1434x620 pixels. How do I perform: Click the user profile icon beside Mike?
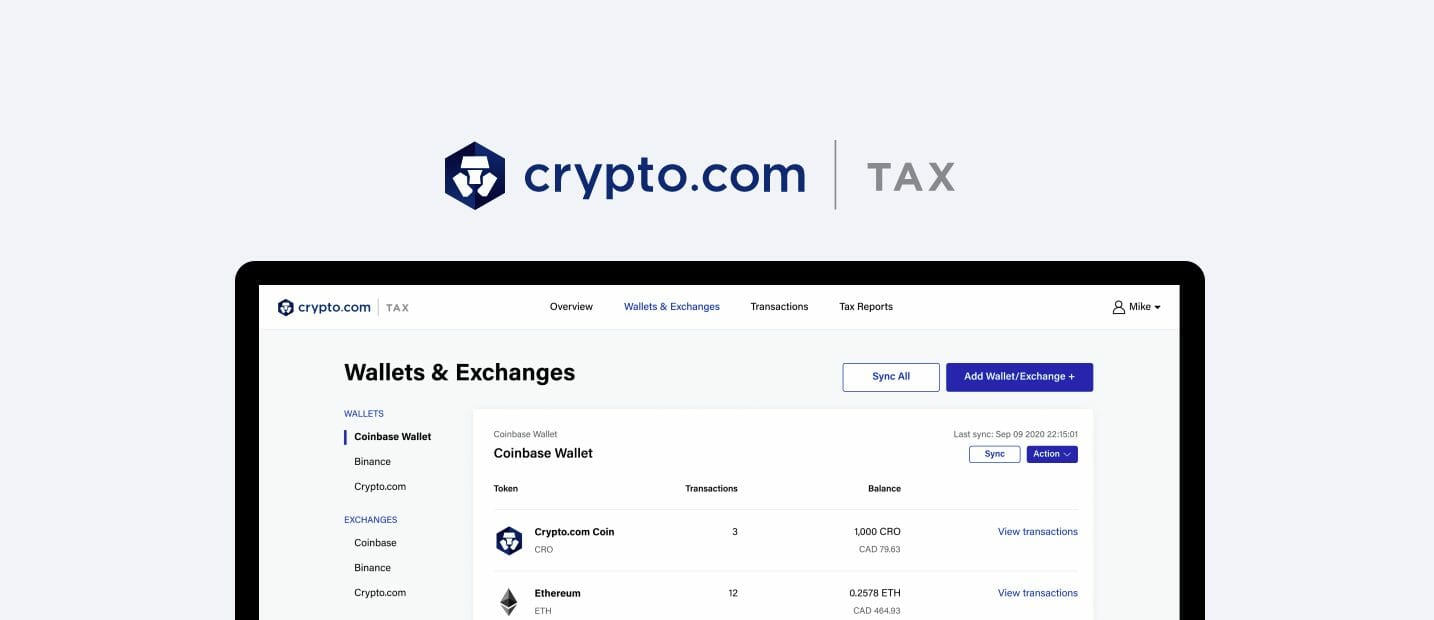pyautogui.click(x=1118, y=307)
